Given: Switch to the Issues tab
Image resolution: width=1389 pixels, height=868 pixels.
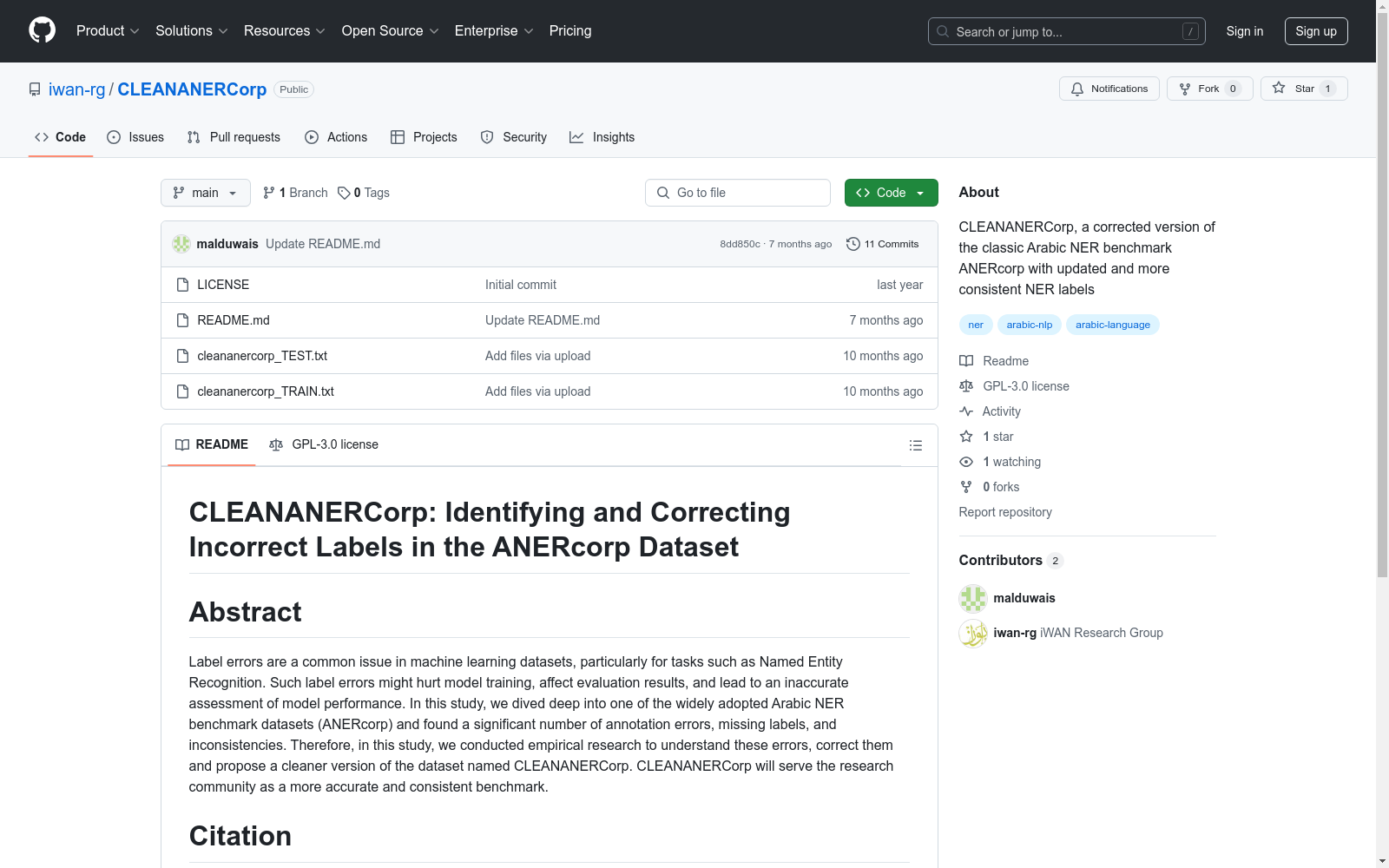Looking at the screenshot, I should 135,137.
